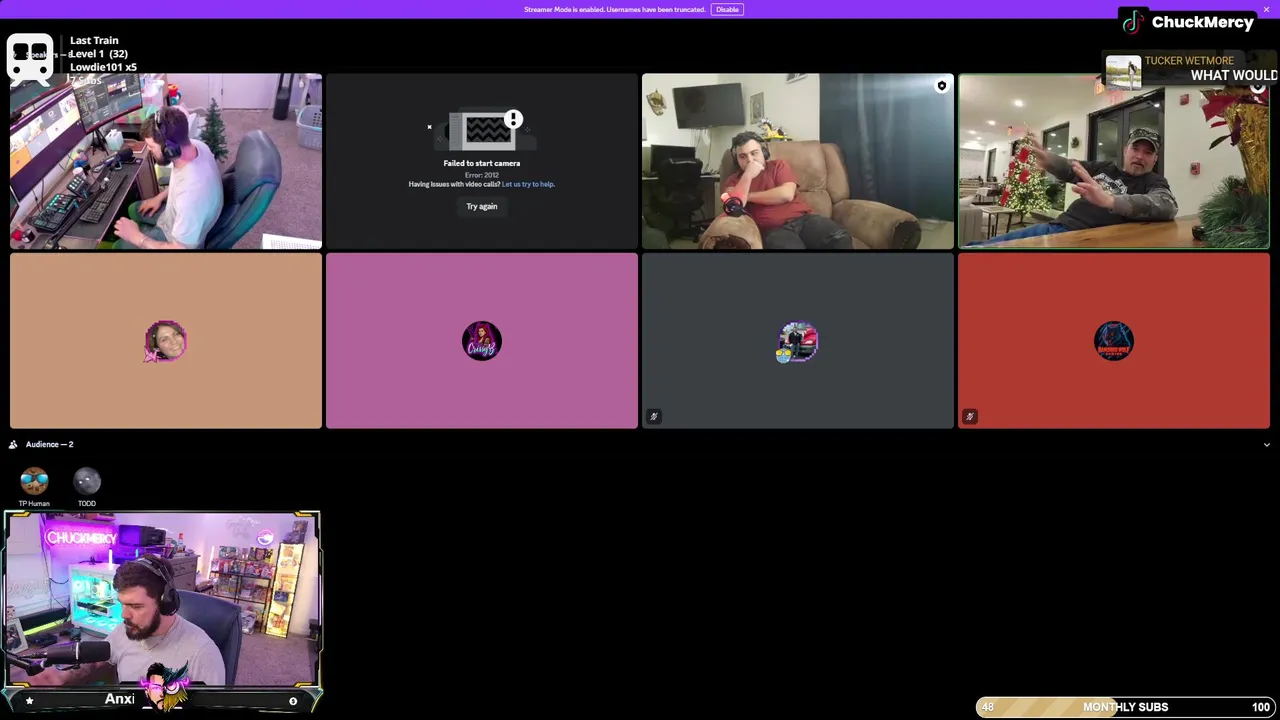Click the 'Audience — 2' label
The height and width of the screenshot is (720, 1280).
tap(49, 444)
